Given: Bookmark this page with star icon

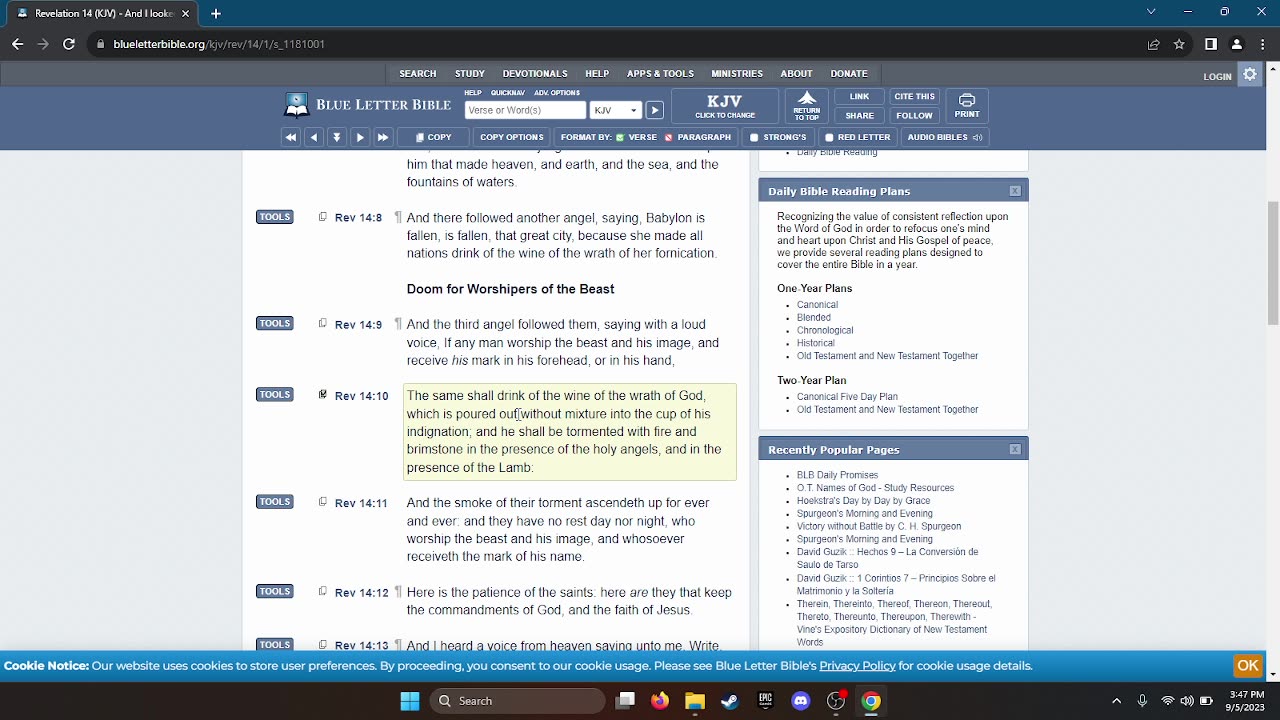Looking at the screenshot, I should [1179, 44].
